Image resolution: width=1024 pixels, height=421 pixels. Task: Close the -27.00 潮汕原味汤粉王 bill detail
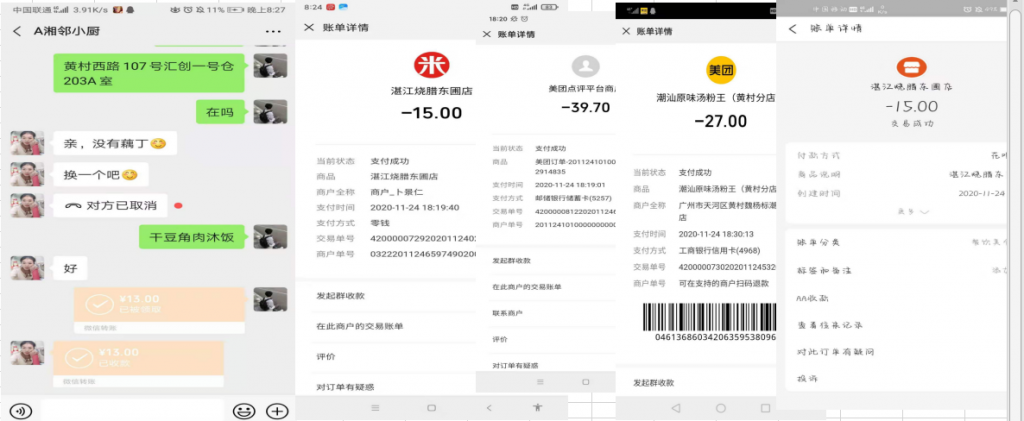coord(626,31)
